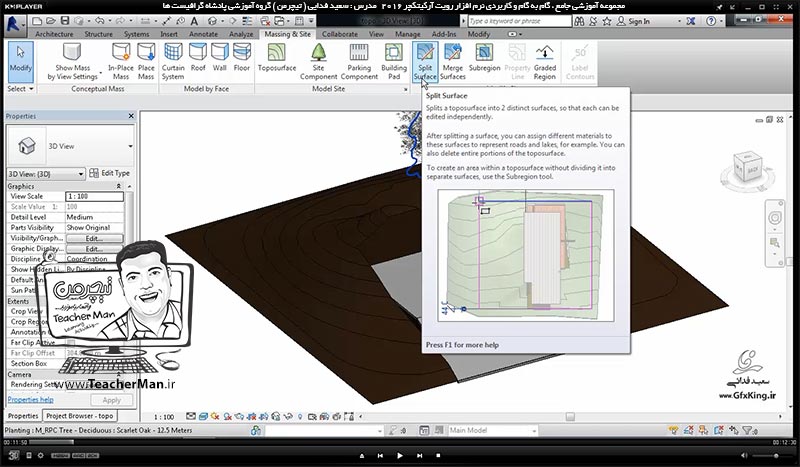Select the Roof by Face tool
Viewport: 800px width, 467px height.
coord(198,57)
